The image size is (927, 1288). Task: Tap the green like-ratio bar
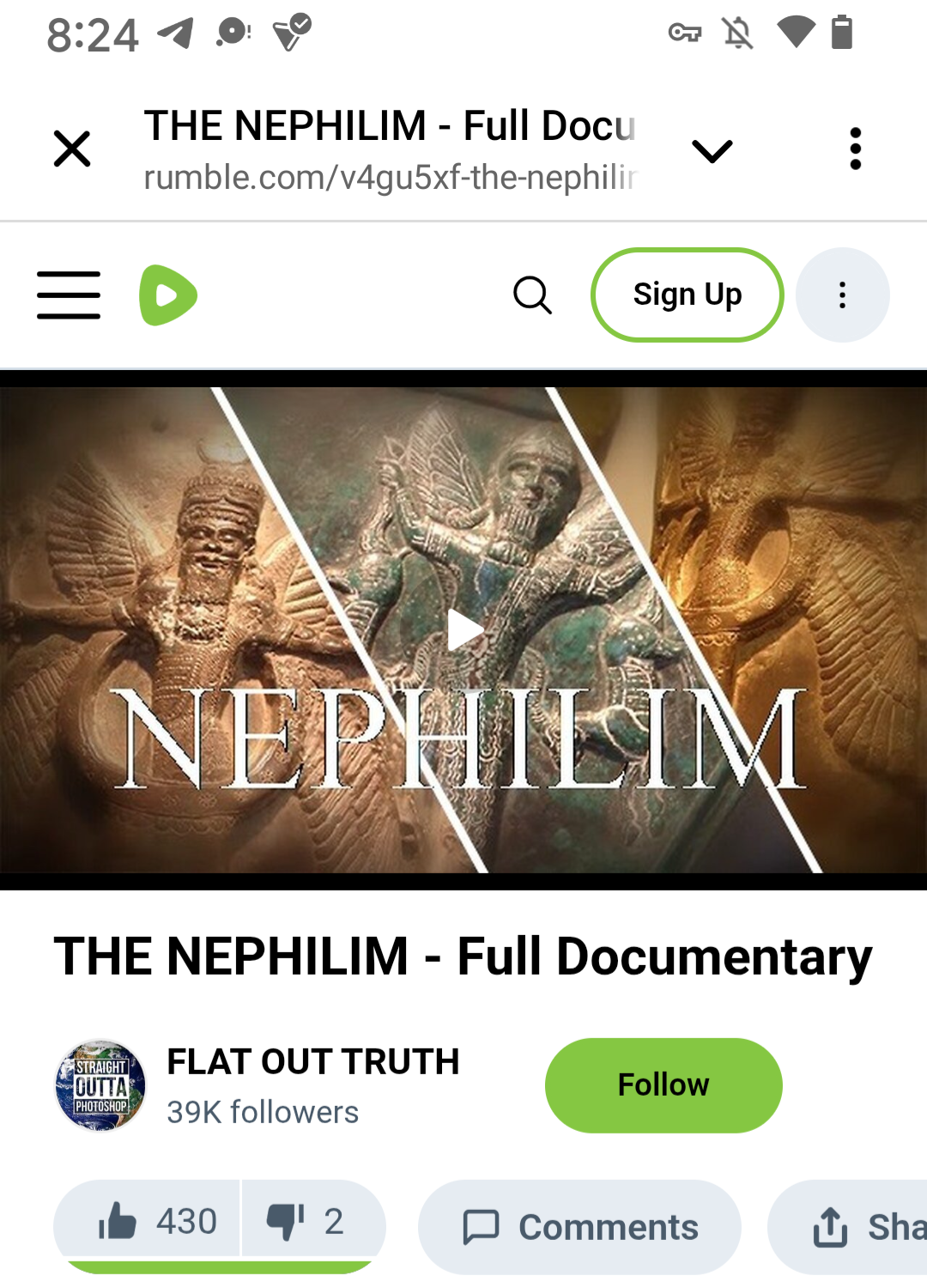click(x=219, y=1267)
